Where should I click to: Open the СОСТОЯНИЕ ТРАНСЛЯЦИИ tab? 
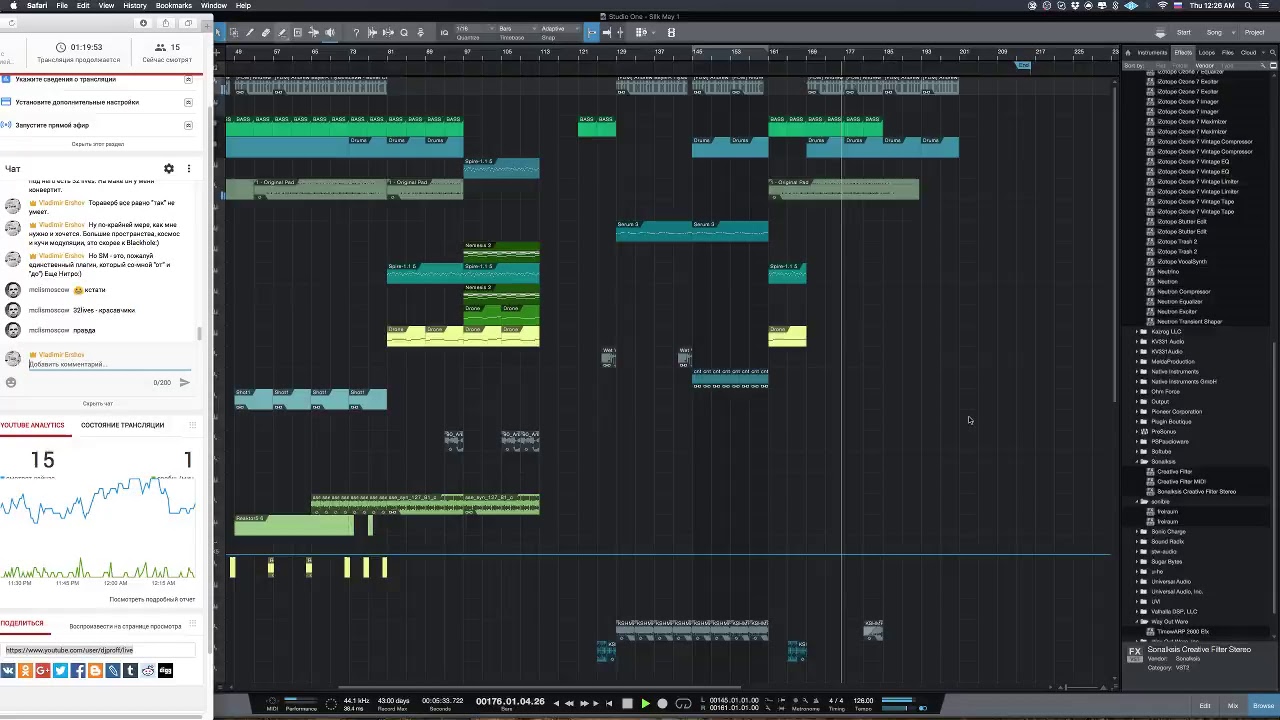click(122, 425)
